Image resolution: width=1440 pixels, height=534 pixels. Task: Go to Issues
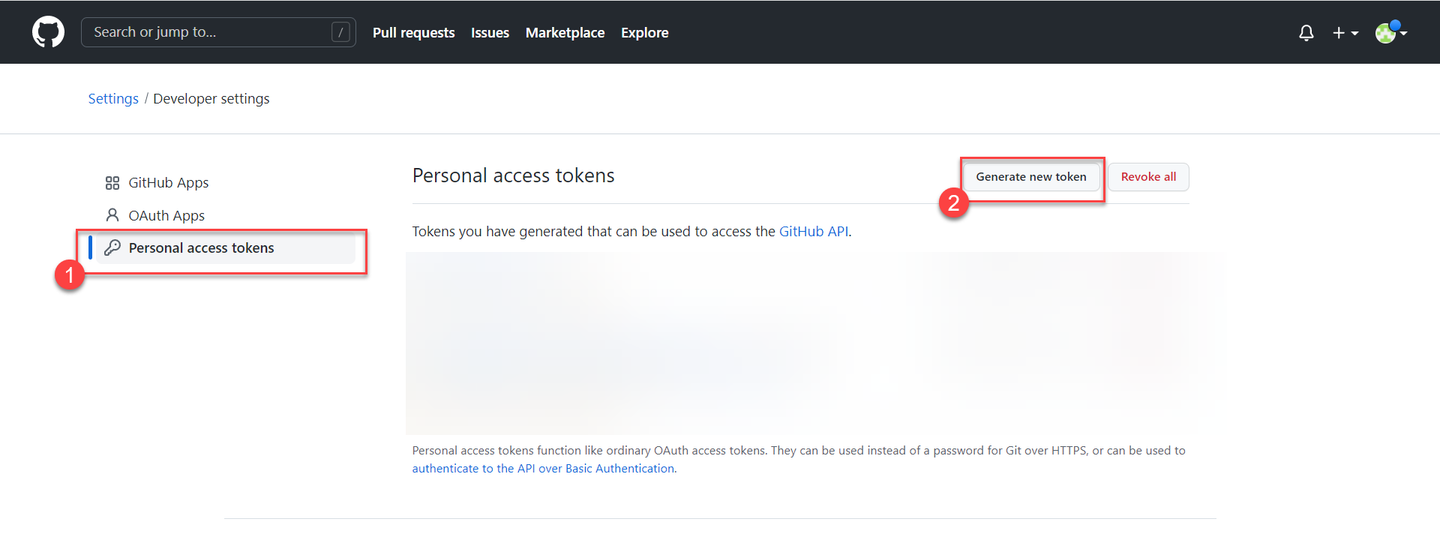(490, 33)
